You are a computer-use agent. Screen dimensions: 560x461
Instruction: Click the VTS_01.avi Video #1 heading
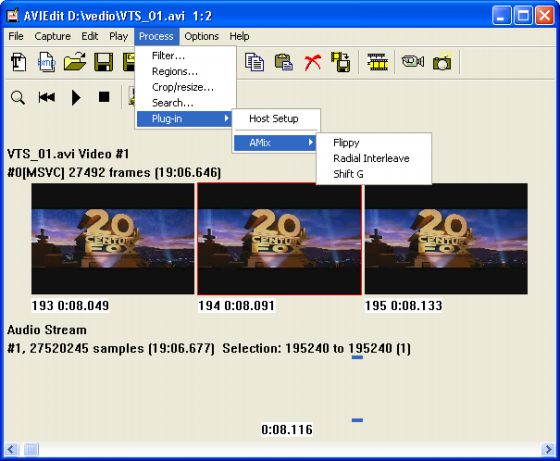(x=68, y=154)
